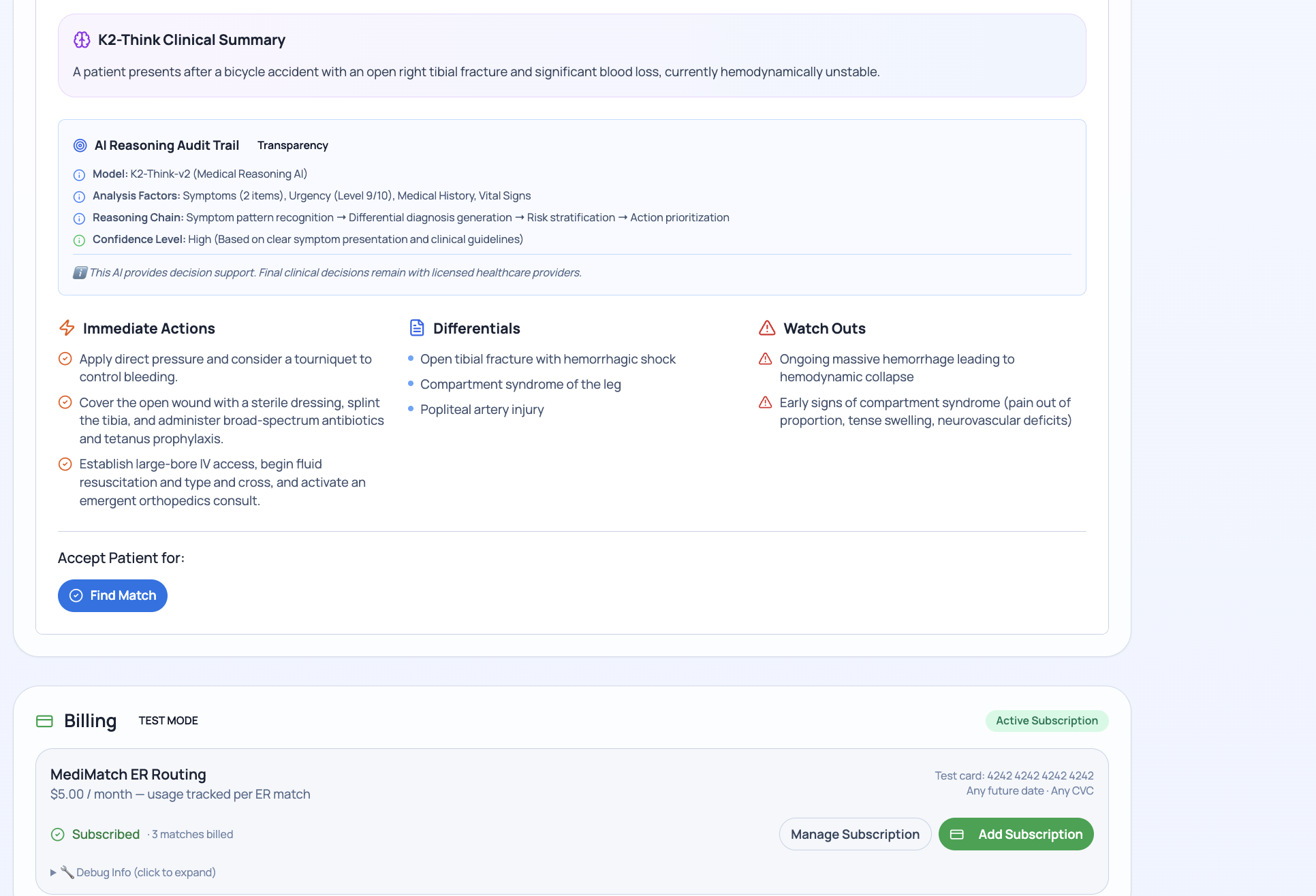Click the lightning bolt Immediate Actions icon
The width and height of the screenshot is (1316, 896).
(x=67, y=328)
